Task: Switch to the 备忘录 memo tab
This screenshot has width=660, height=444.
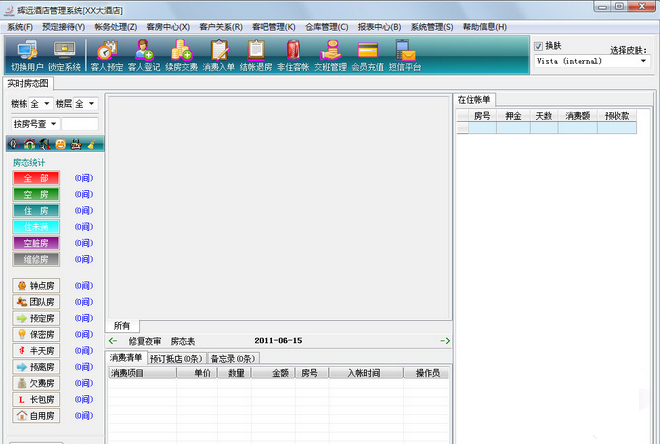Action: 232,358
